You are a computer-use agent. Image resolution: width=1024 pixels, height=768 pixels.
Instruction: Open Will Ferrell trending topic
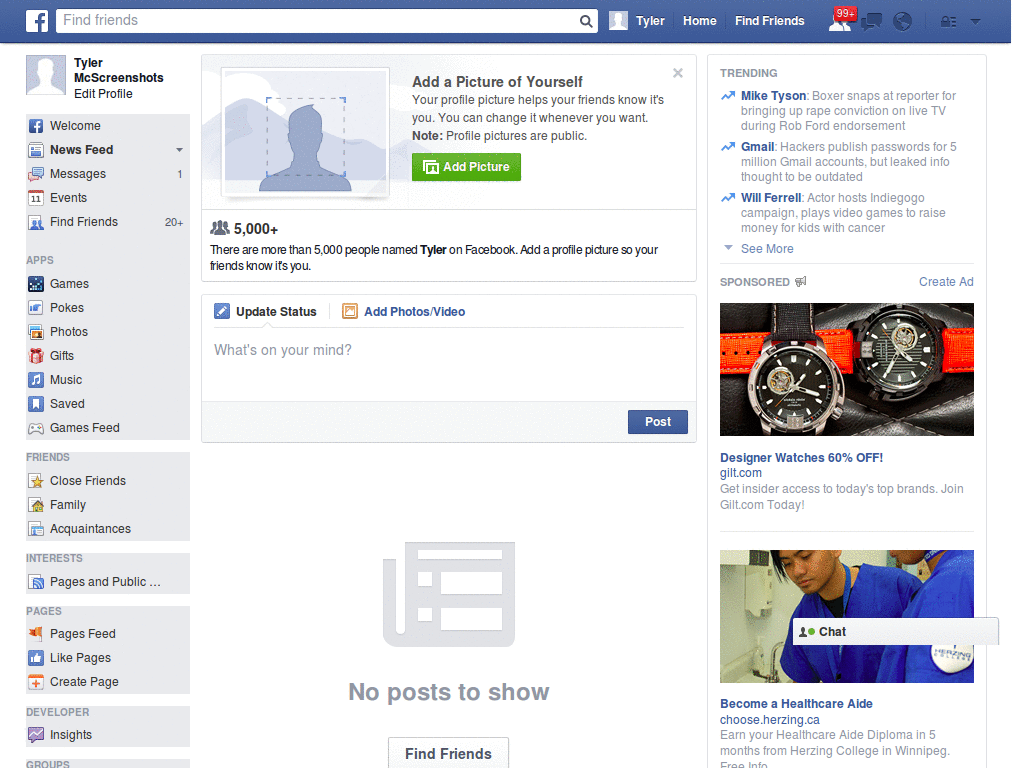click(x=771, y=198)
